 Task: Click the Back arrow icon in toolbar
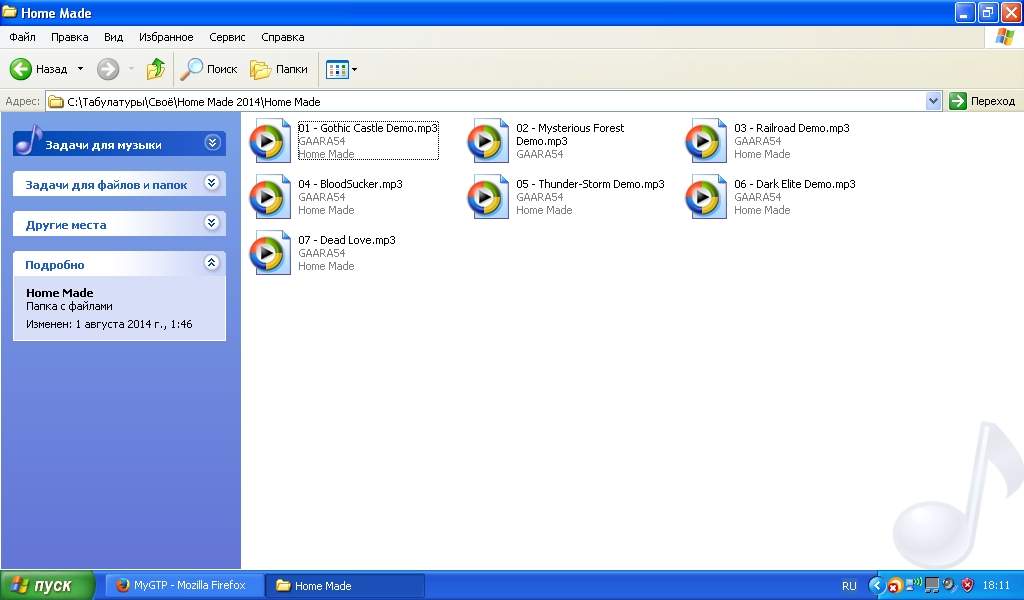click(21, 69)
